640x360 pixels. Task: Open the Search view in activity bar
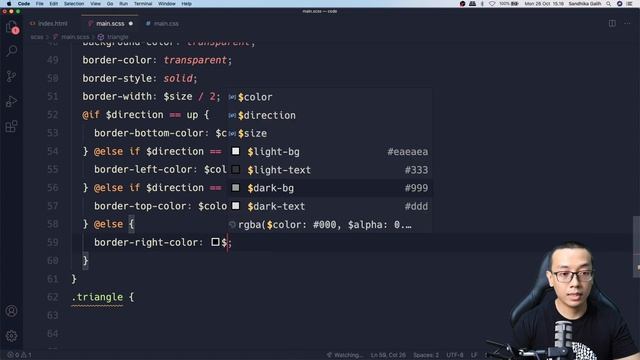[x=11, y=51]
